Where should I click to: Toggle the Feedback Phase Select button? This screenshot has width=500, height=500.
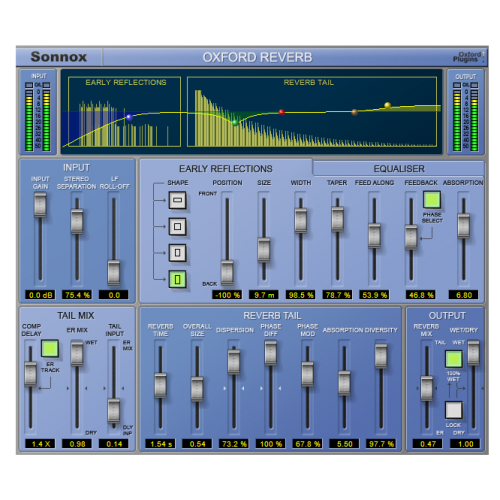432,200
